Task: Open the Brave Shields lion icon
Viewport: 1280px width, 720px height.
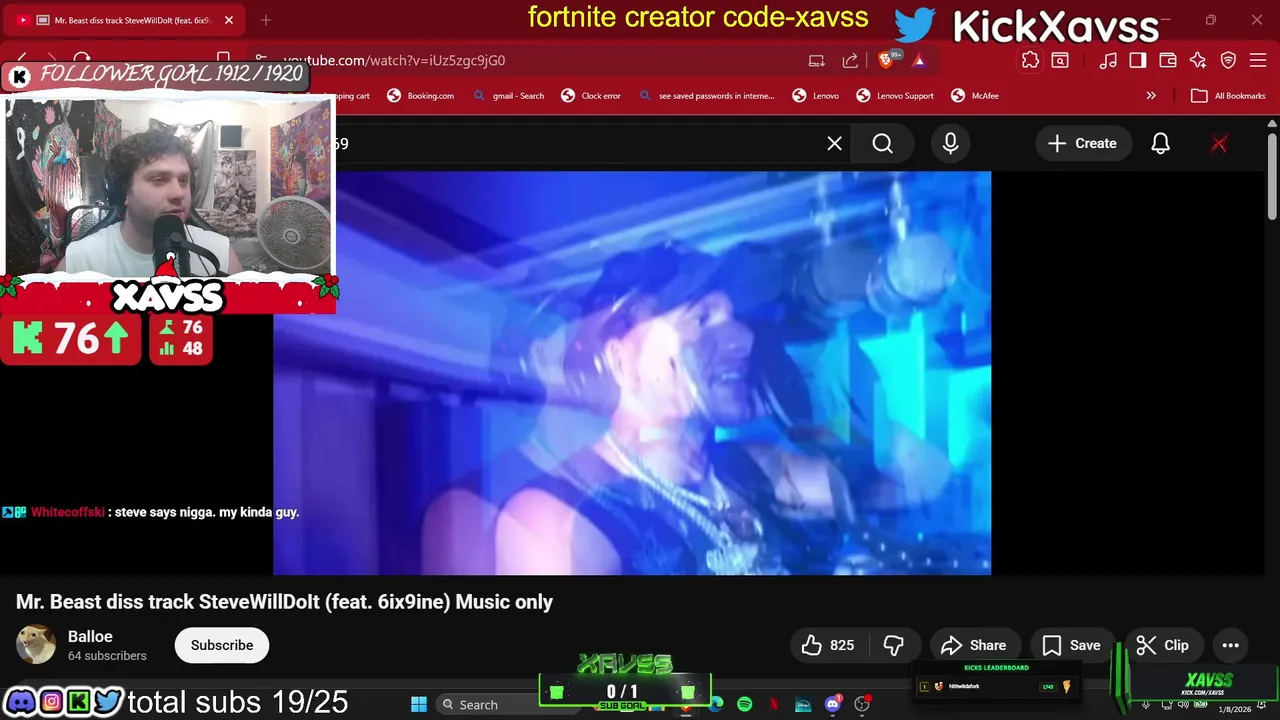Action: pos(885,61)
